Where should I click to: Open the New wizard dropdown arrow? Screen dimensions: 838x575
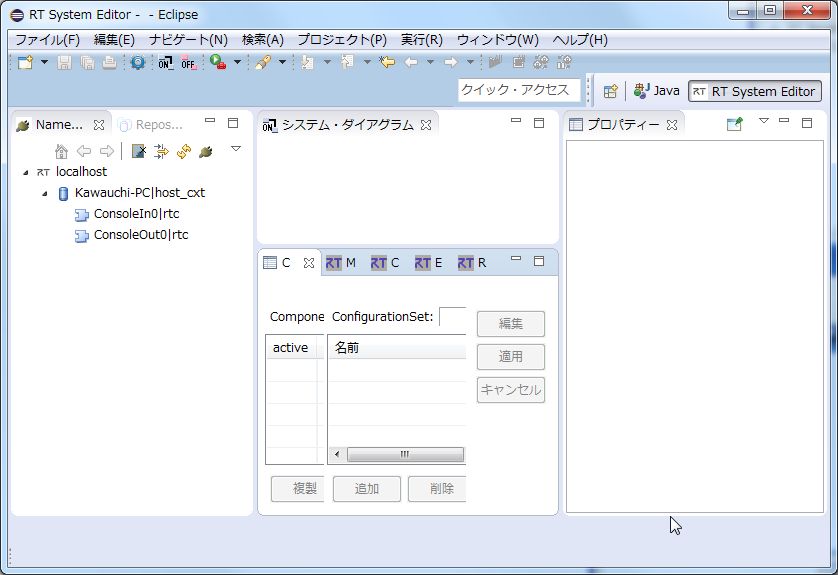pos(44,63)
